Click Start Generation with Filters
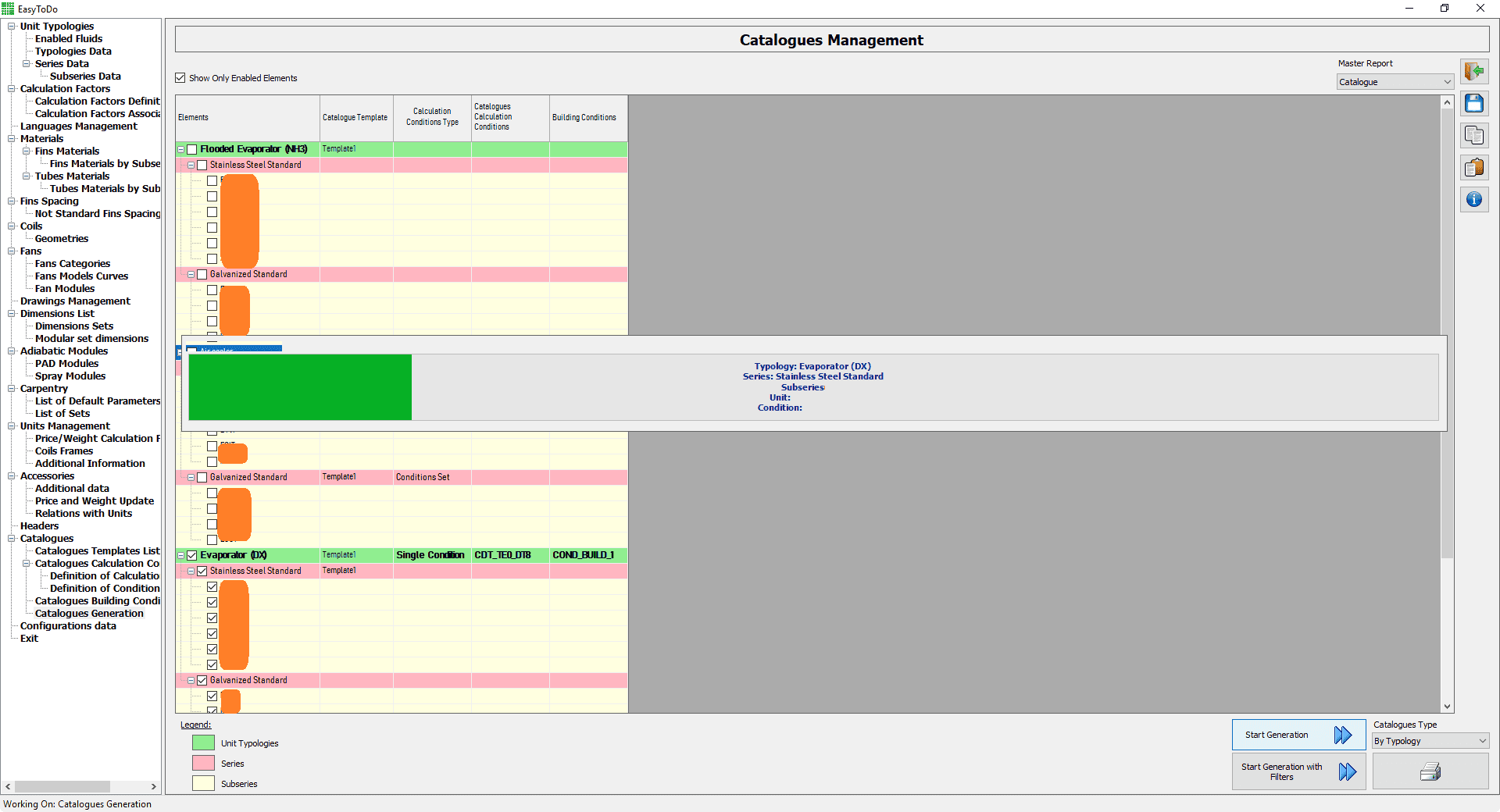Screen dimensions: 1500x812 1298,772
